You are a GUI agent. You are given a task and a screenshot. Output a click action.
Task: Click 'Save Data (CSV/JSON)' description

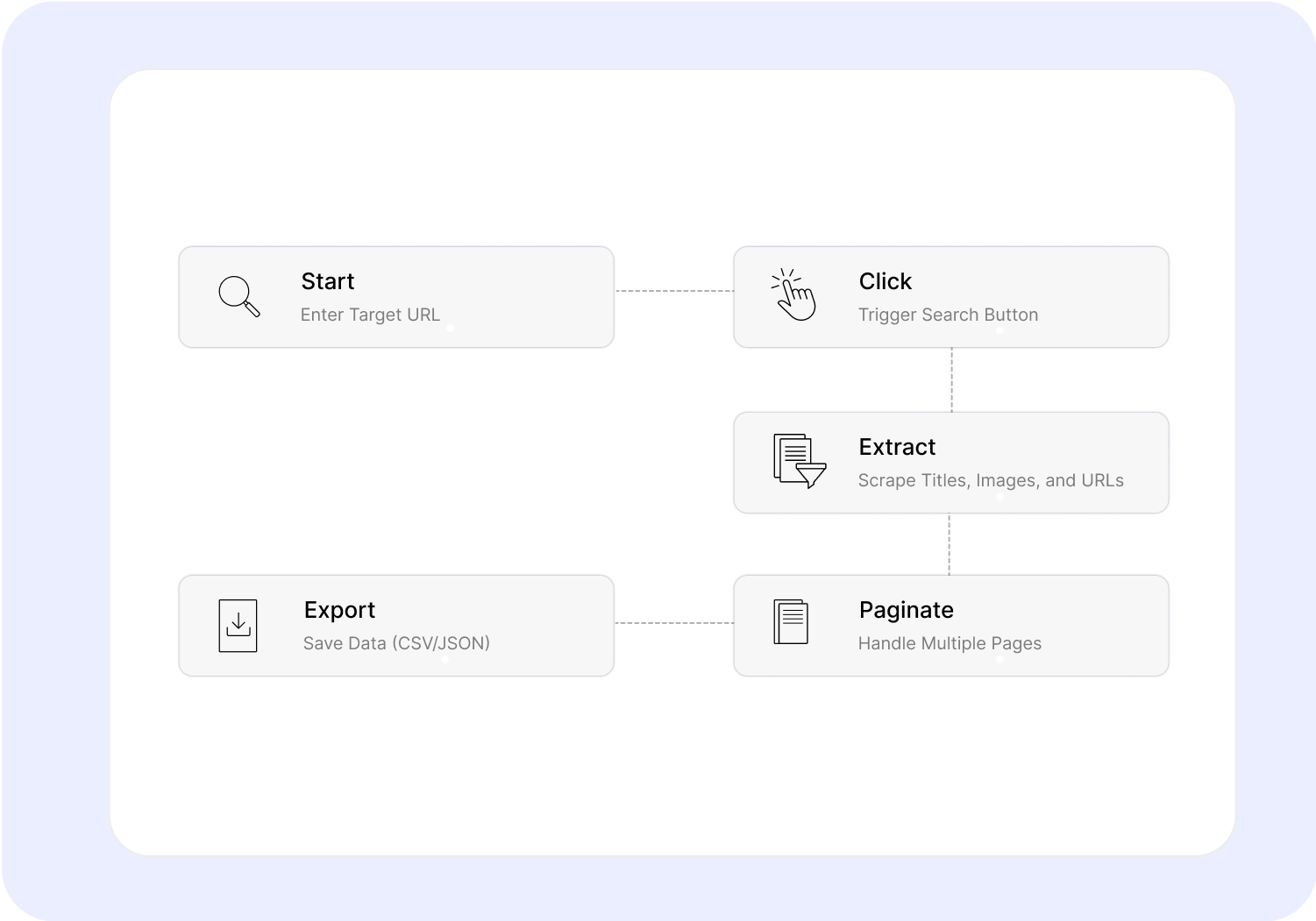[x=396, y=643]
